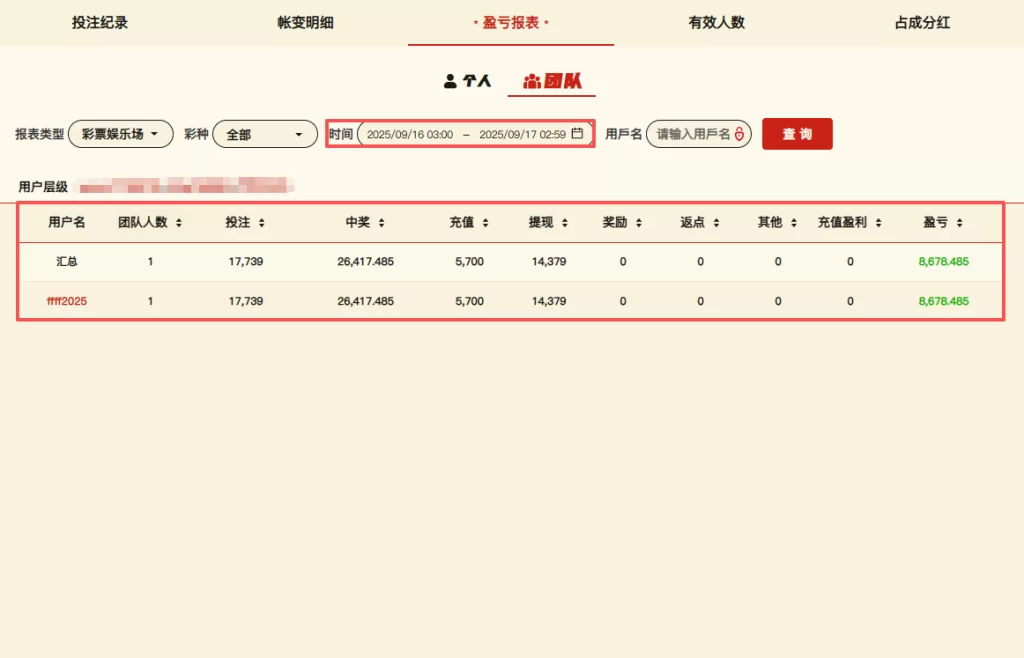Sort by 中奖 column arrows
This screenshot has height=658, width=1024.
pyautogui.click(x=381, y=223)
